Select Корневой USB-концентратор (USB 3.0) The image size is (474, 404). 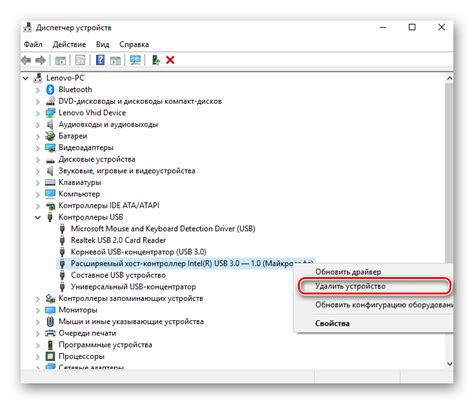138,252
